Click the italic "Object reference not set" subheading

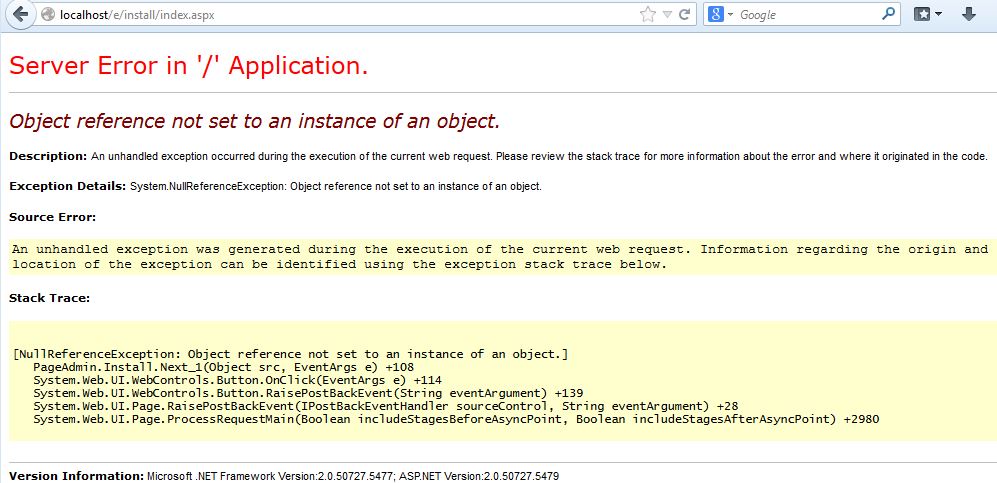[x=254, y=122]
